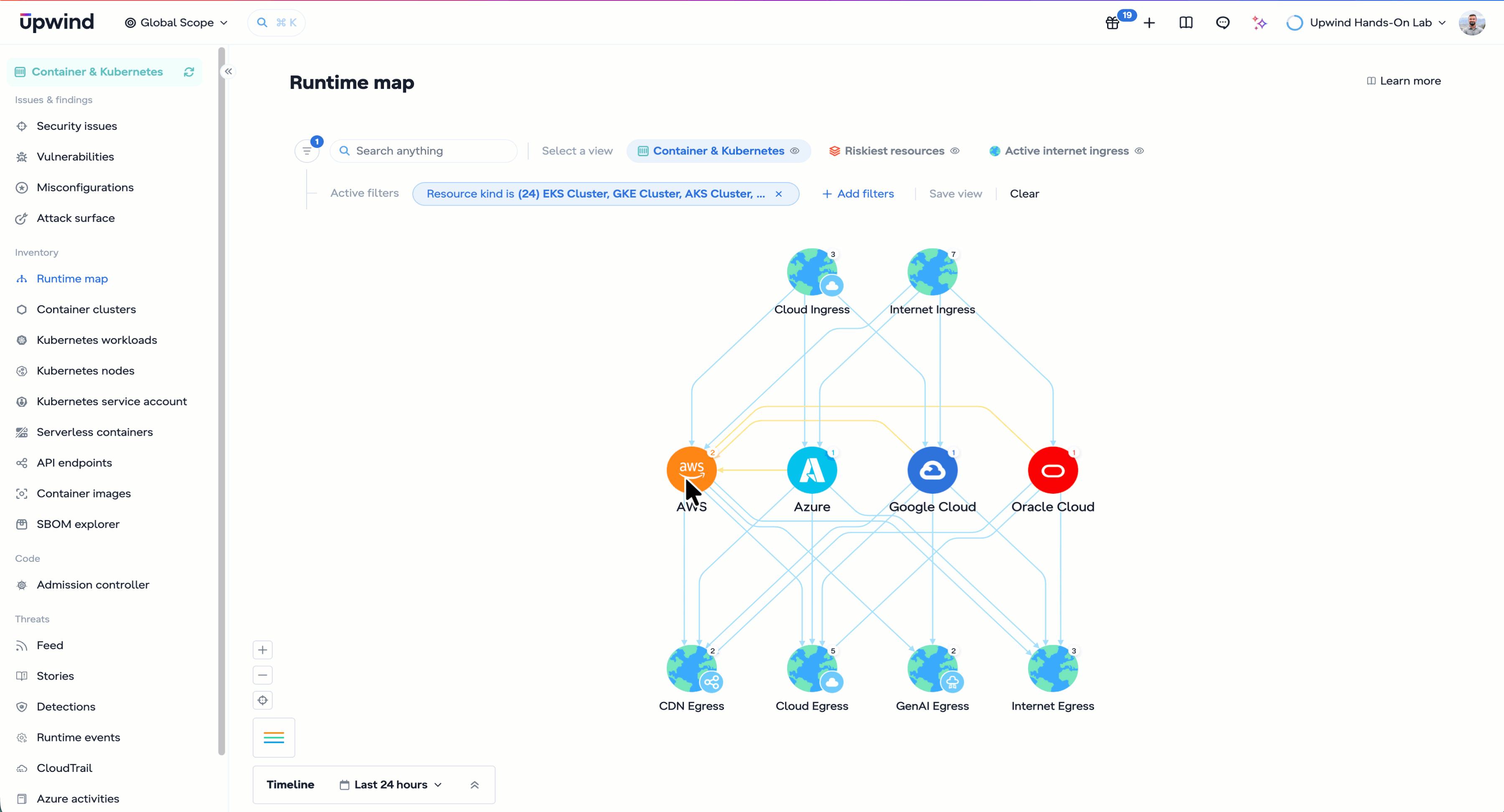The width and height of the screenshot is (1504, 812).
Task: Click the Cloud Ingress globe node
Action: pyautogui.click(x=812, y=272)
